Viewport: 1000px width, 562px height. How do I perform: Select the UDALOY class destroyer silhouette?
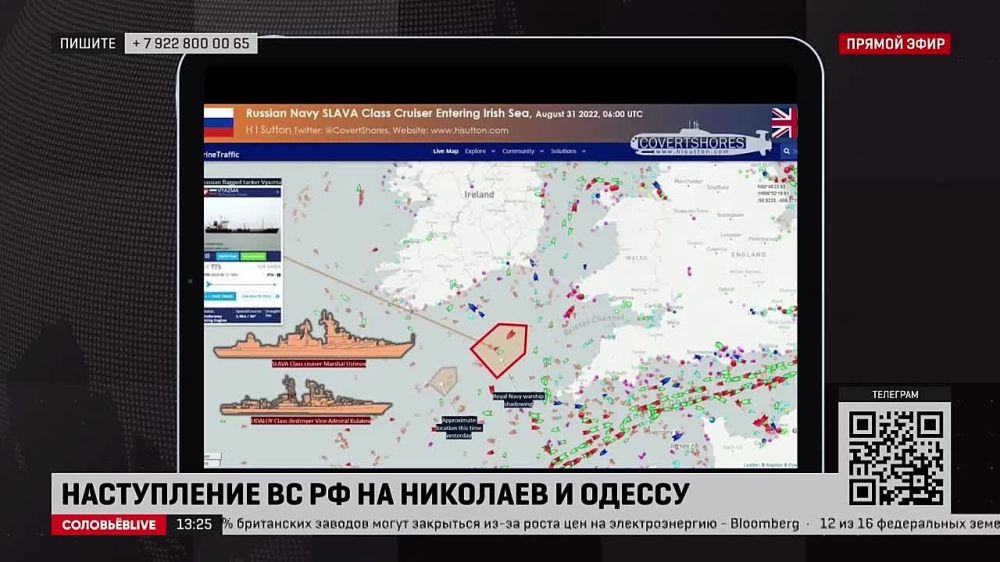coord(306,403)
